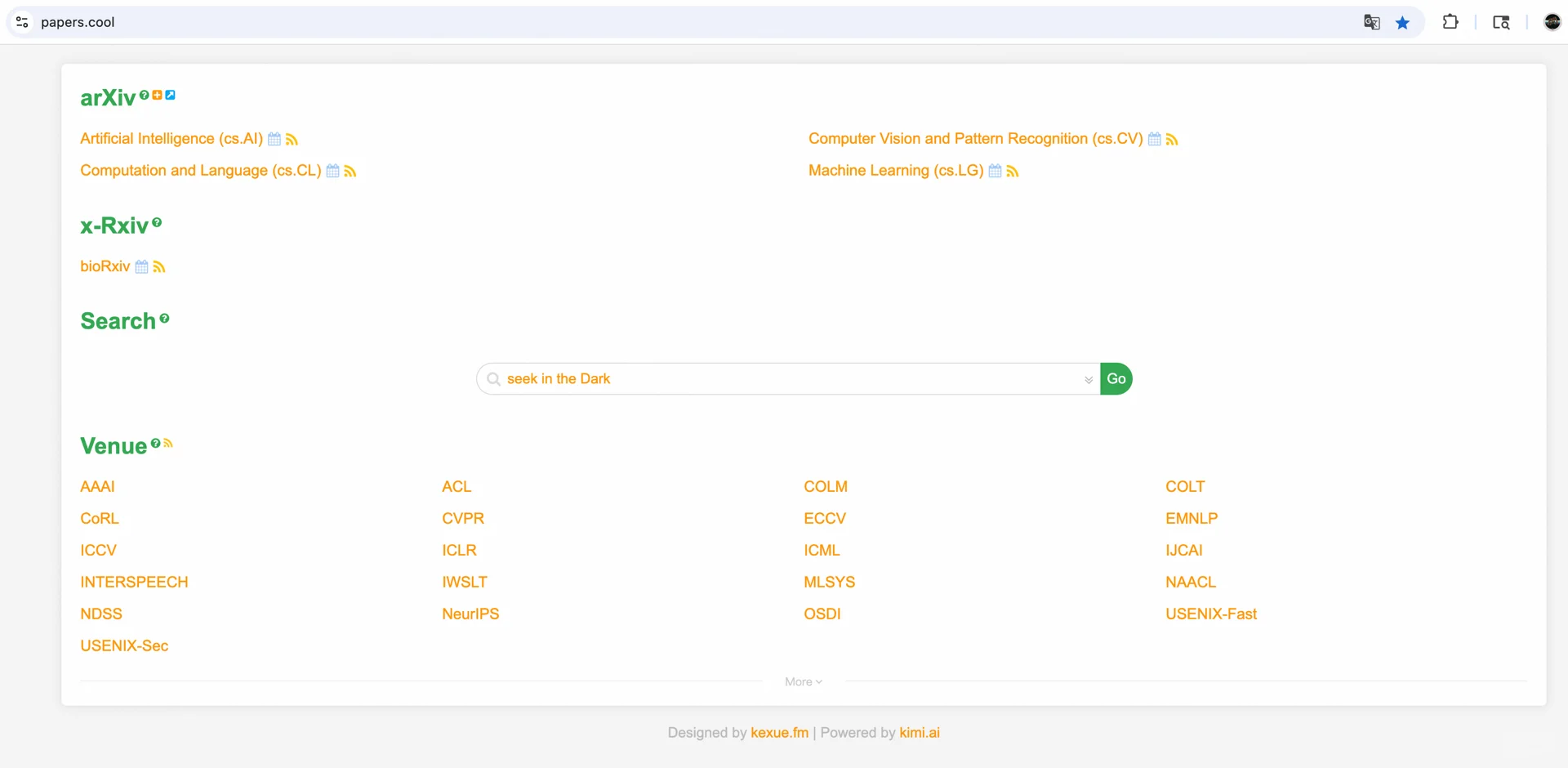
Task: Click the browser translate page icon
Action: point(1372,22)
